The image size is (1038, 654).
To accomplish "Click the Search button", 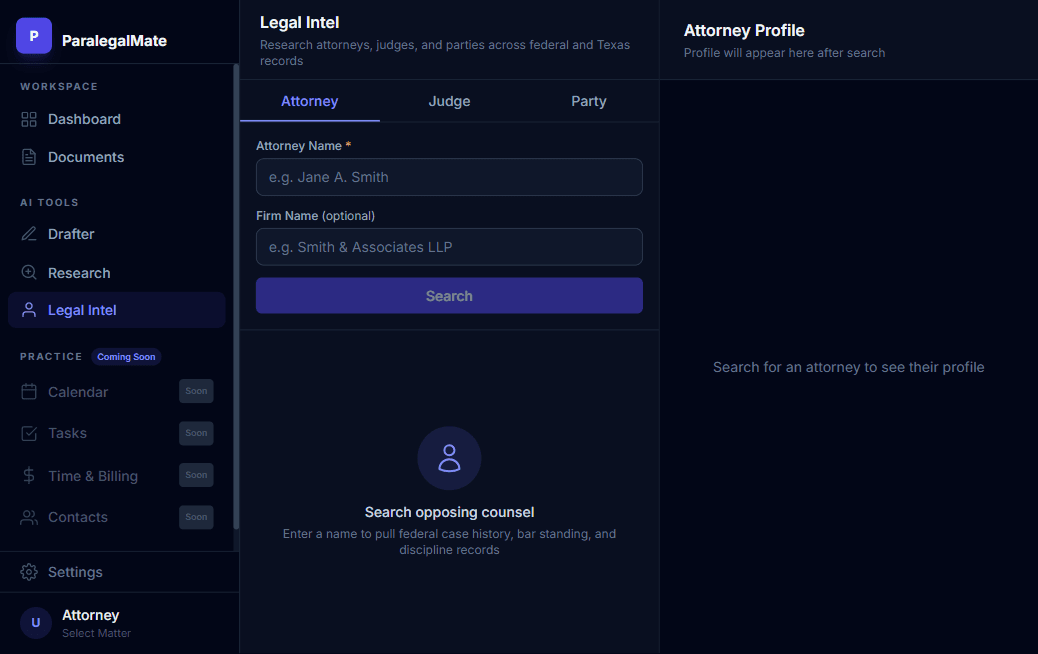I will [x=449, y=296].
